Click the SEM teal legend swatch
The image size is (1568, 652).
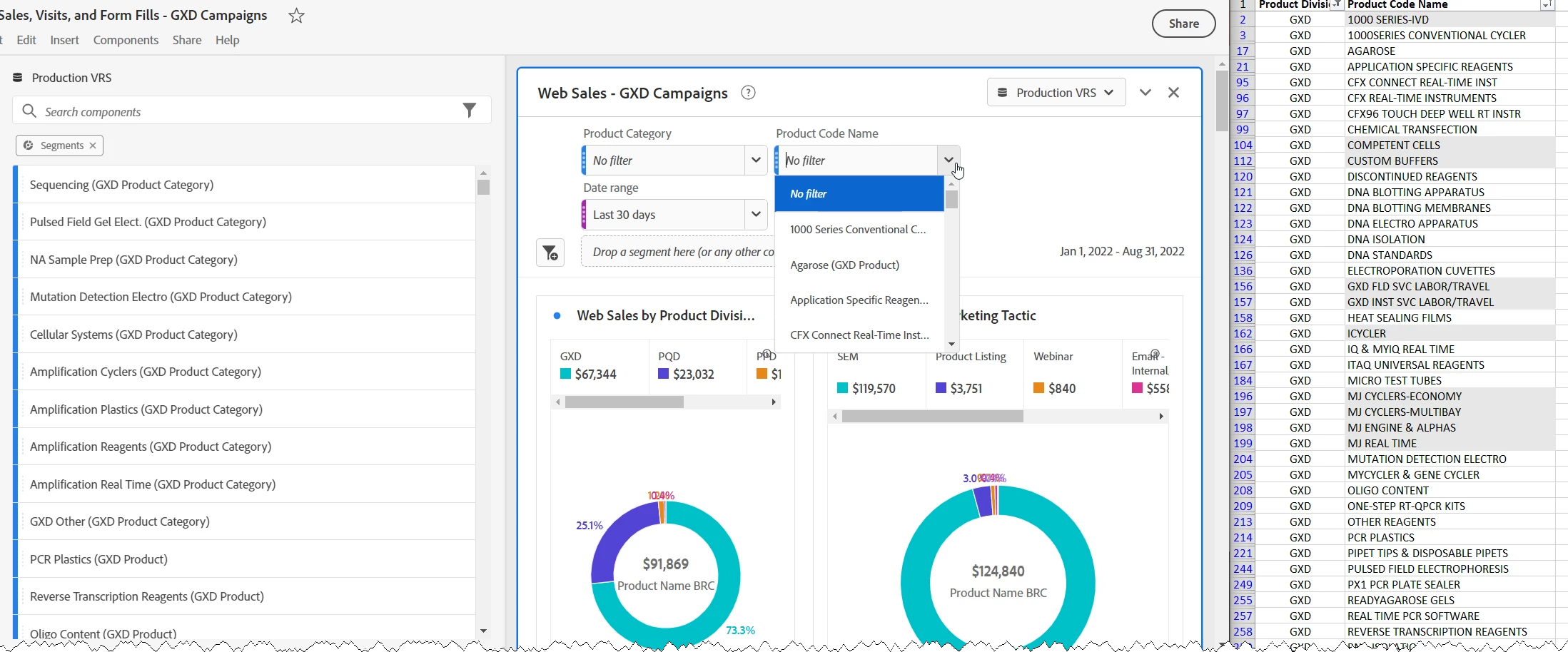point(842,388)
